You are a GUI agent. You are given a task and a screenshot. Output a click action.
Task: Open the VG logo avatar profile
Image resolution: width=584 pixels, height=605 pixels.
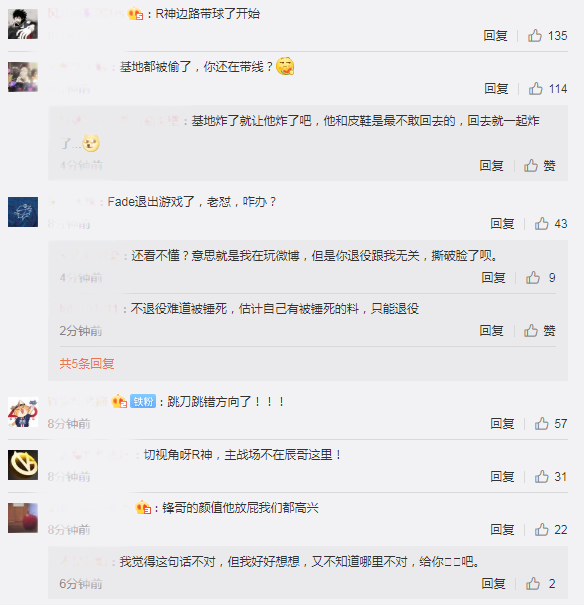pos(23,465)
